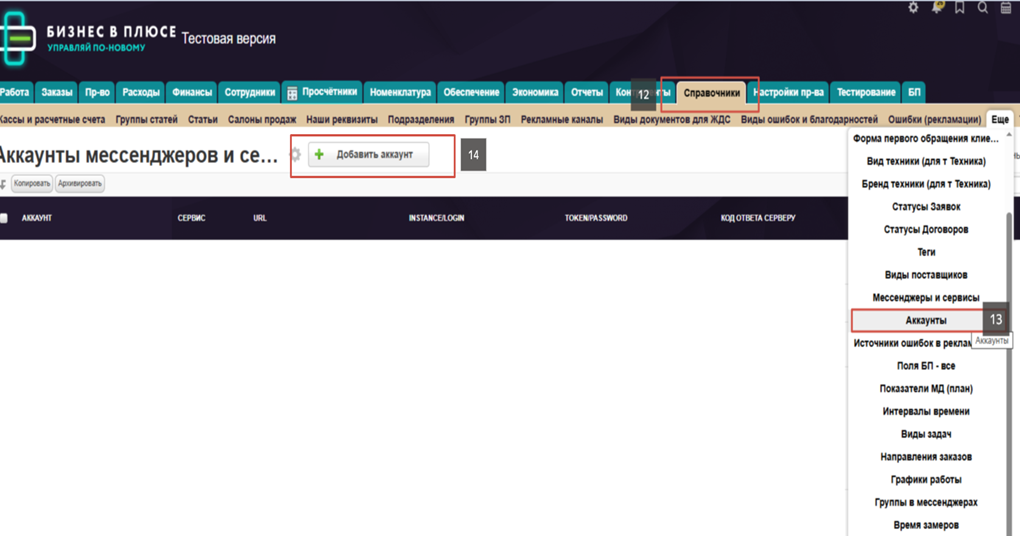Toggle the select-all checkbox in table header

pos(4,218)
